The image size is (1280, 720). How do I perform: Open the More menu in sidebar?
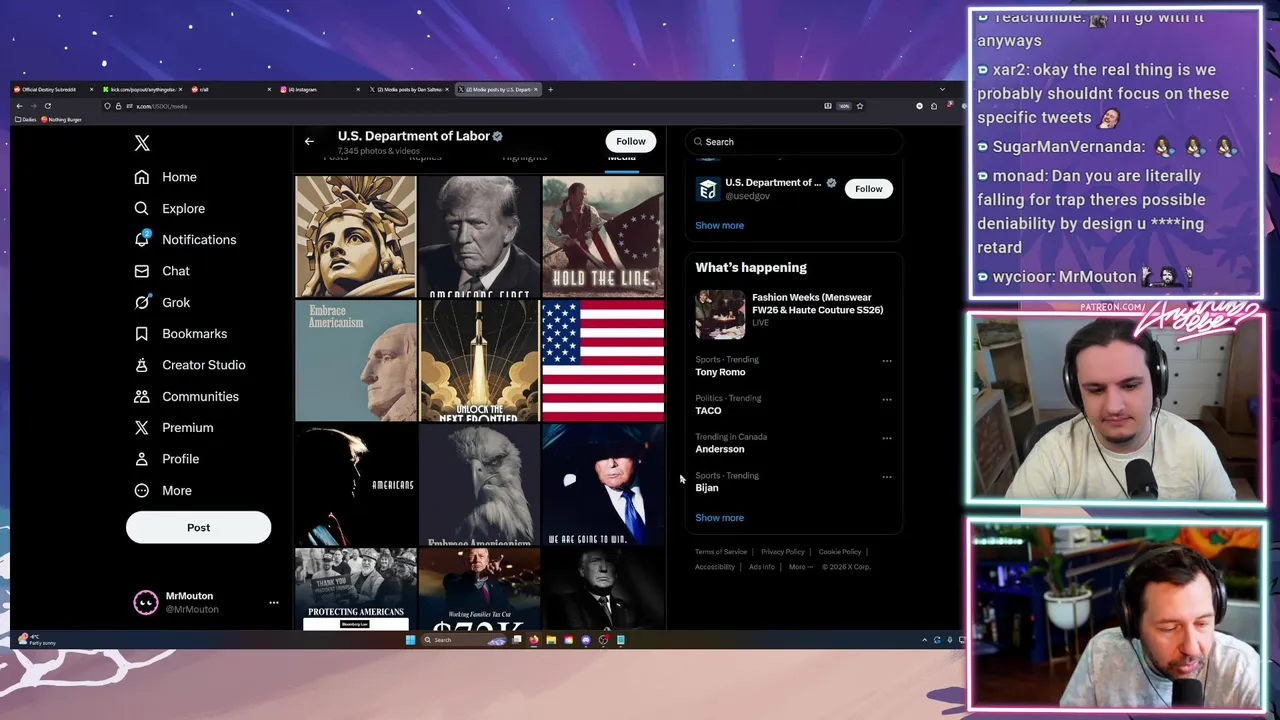pos(163,490)
